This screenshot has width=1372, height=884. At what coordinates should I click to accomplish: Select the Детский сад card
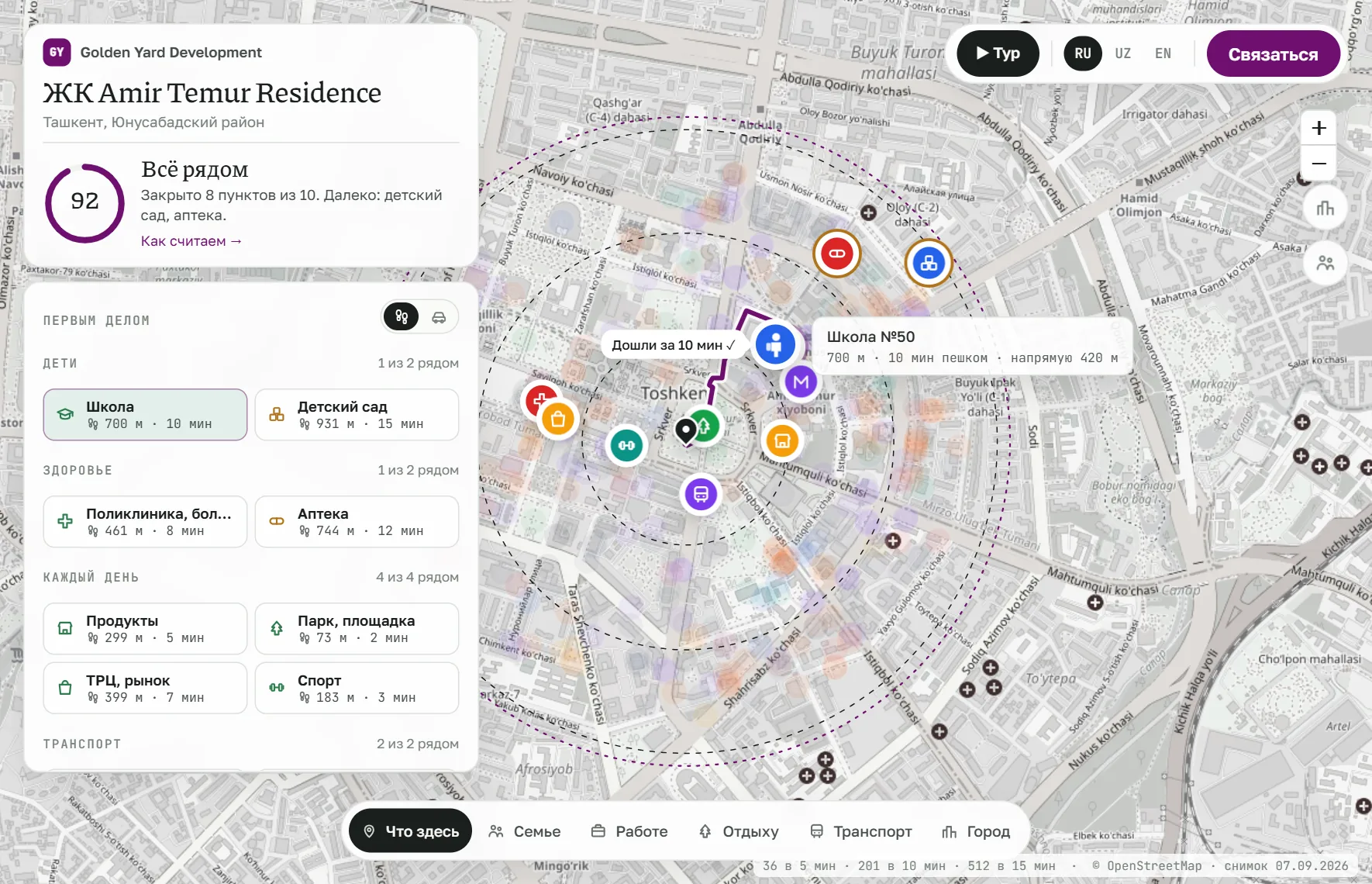(x=357, y=415)
